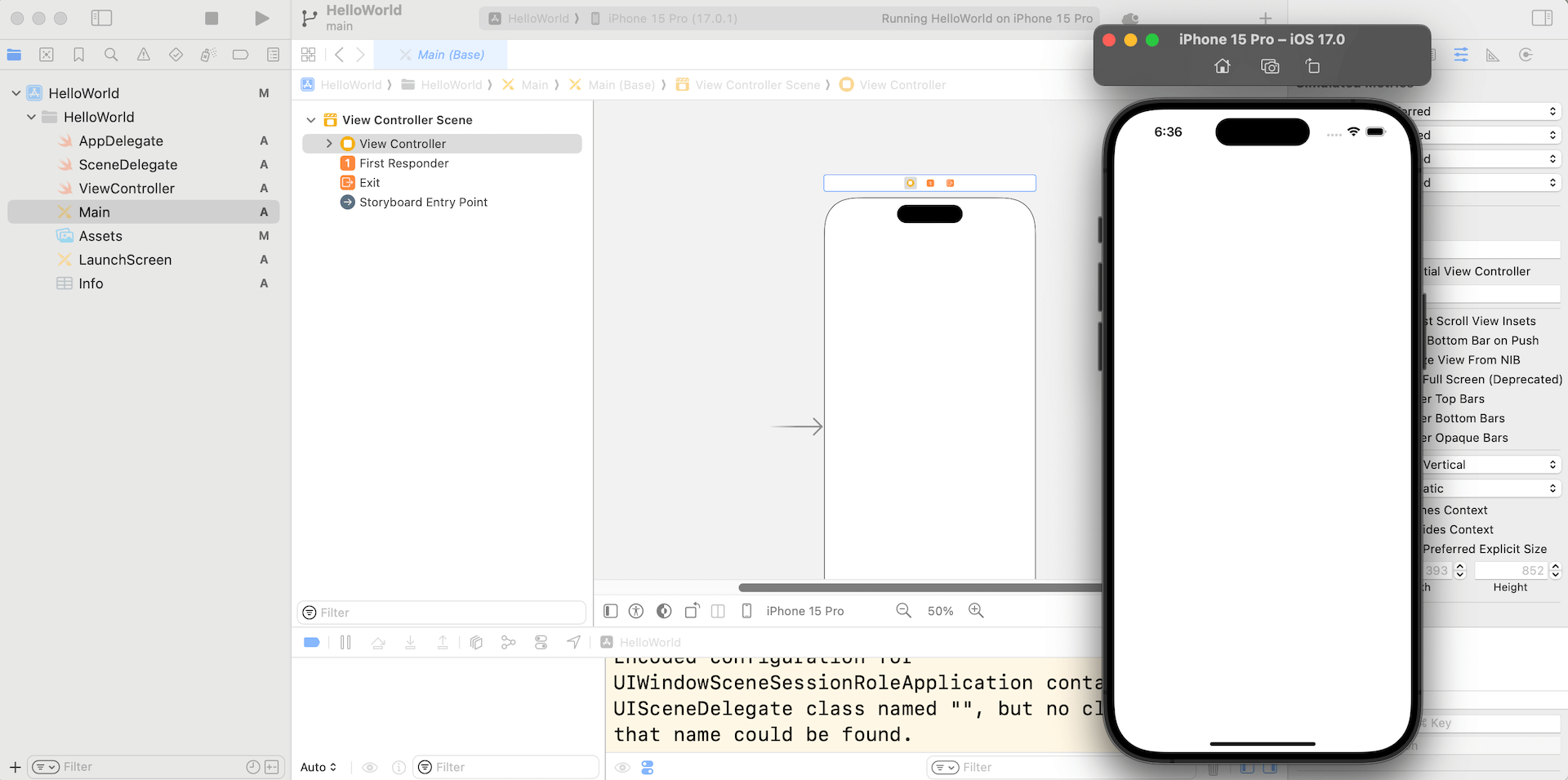
Task: Open the Auto variables scope dropdown
Action: [318, 767]
